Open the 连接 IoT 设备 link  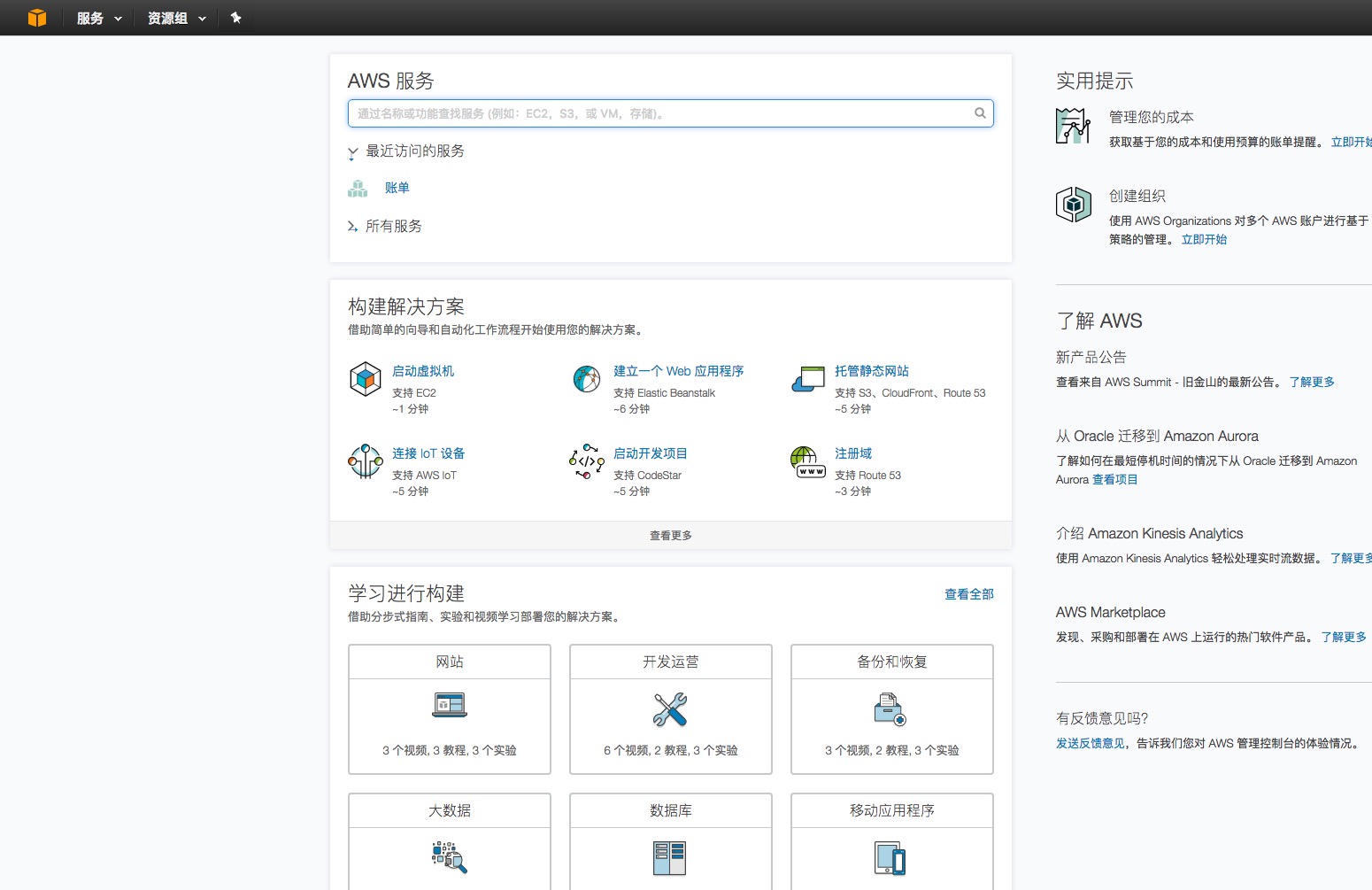tap(428, 453)
